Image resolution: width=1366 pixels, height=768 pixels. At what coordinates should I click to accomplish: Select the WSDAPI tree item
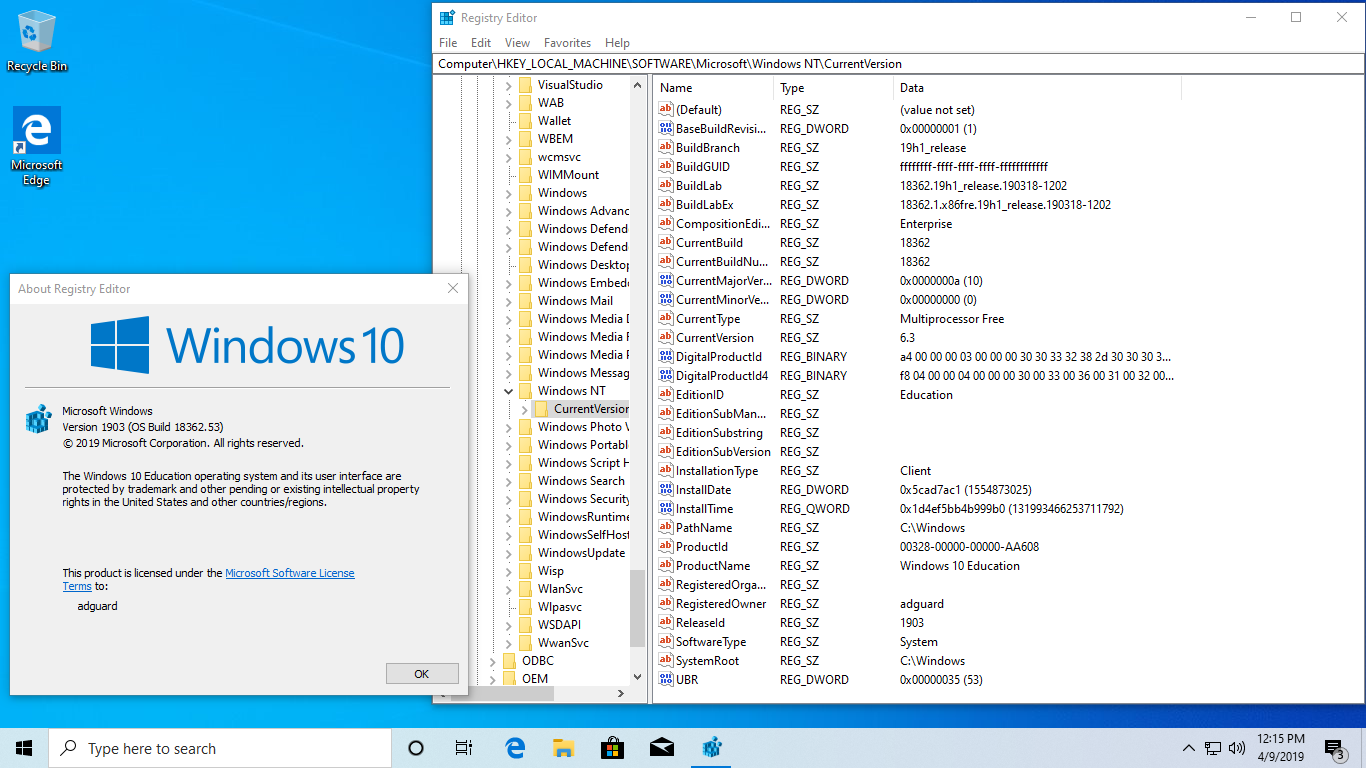click(559, 625)
